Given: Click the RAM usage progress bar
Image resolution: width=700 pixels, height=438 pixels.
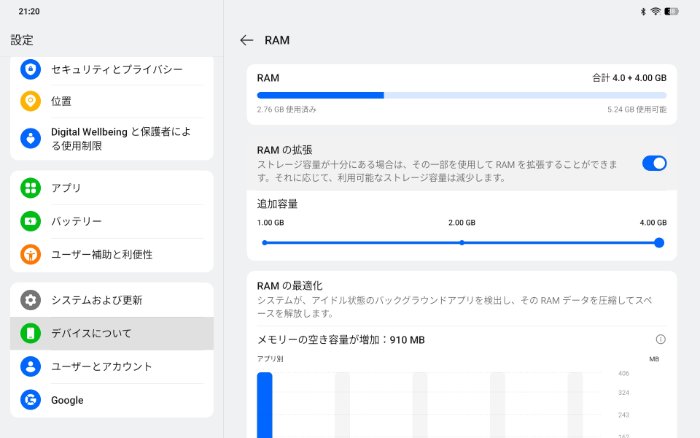Looking at the screenshot, I should 461,95.
